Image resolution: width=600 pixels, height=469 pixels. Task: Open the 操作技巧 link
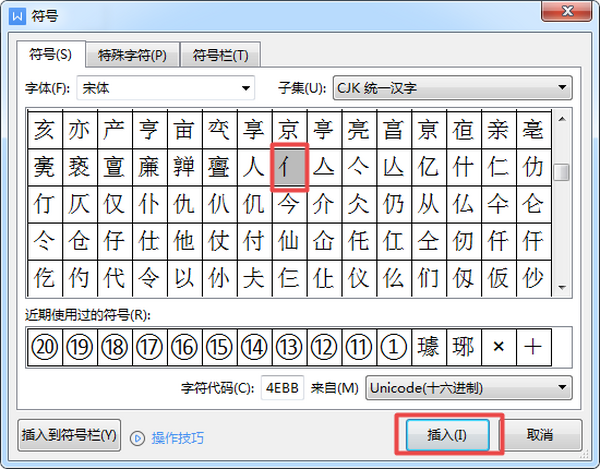tap(178, 438)
